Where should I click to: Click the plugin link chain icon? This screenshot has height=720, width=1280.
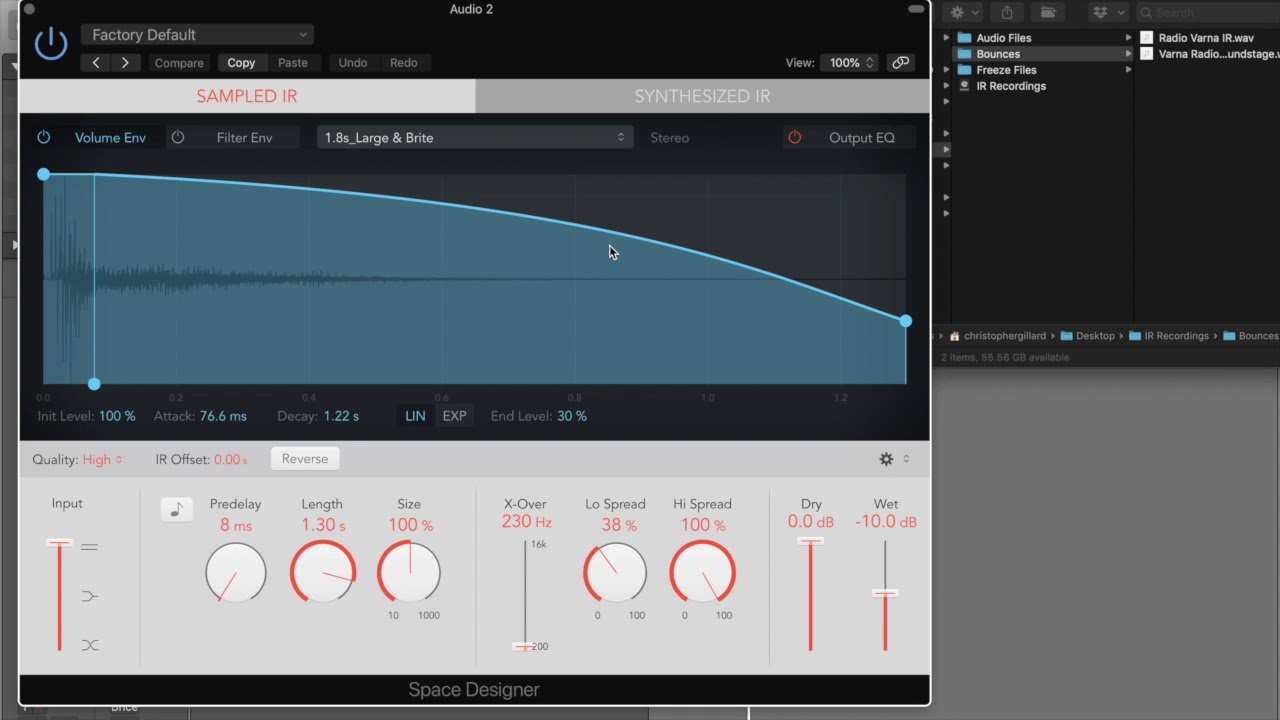[x=901, y=62]
